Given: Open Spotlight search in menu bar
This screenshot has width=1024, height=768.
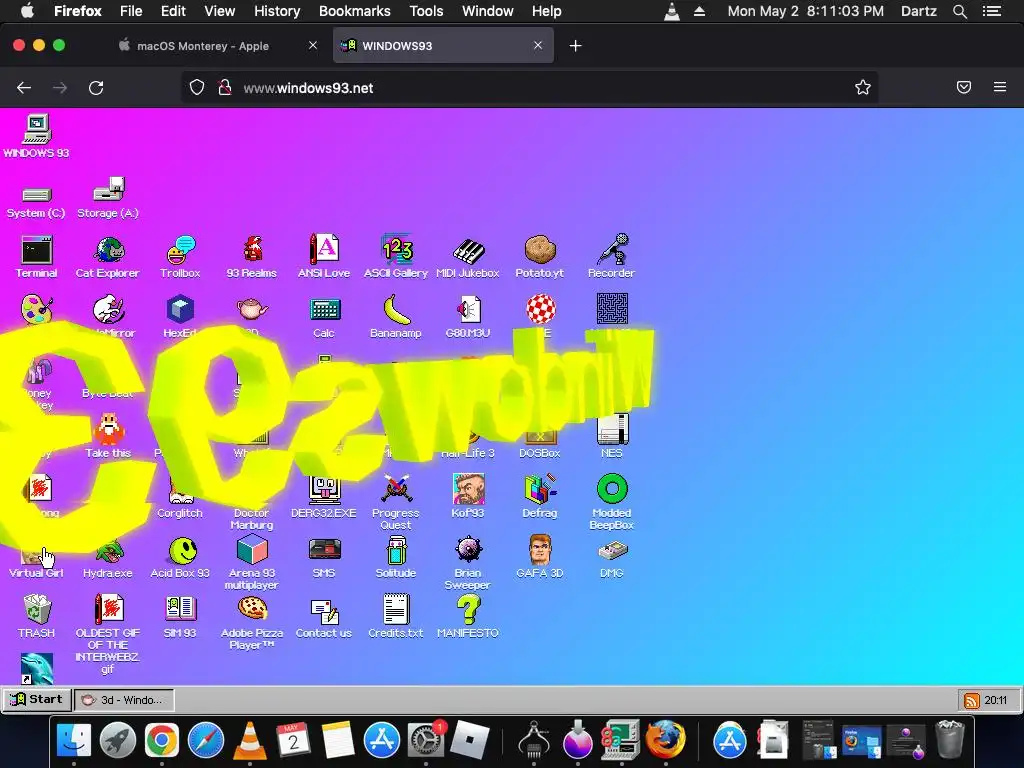Looking at the screenshot, I should tap(959, 11).
